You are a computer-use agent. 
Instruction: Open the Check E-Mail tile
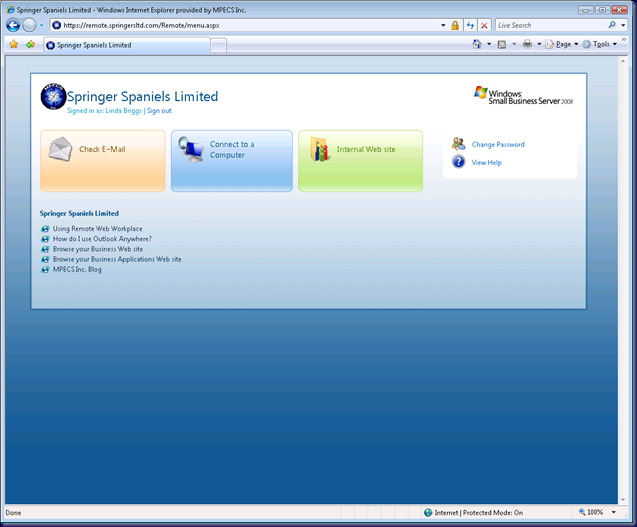click(x=103, y=160)
